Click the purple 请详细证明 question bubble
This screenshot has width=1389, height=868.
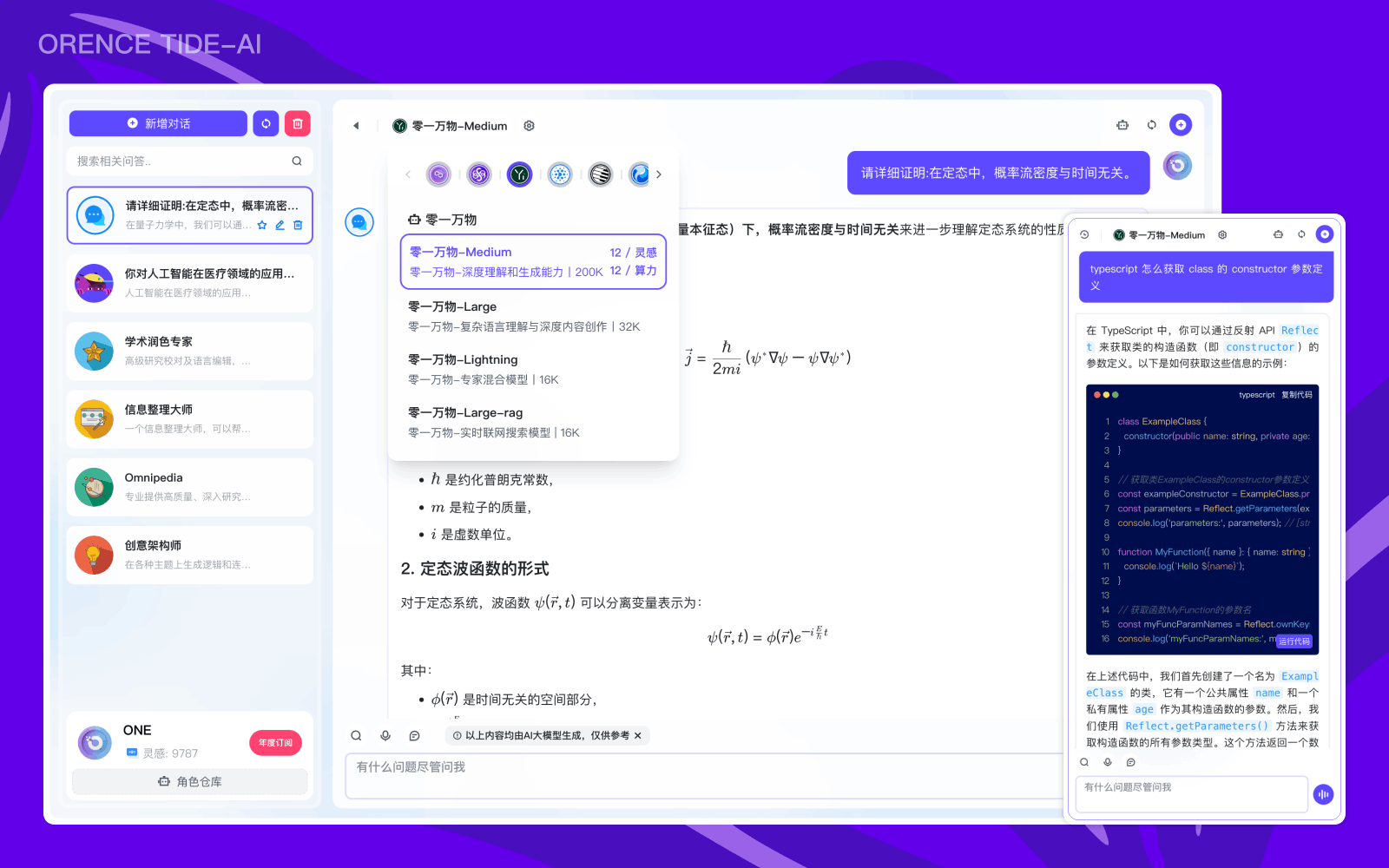998,173
